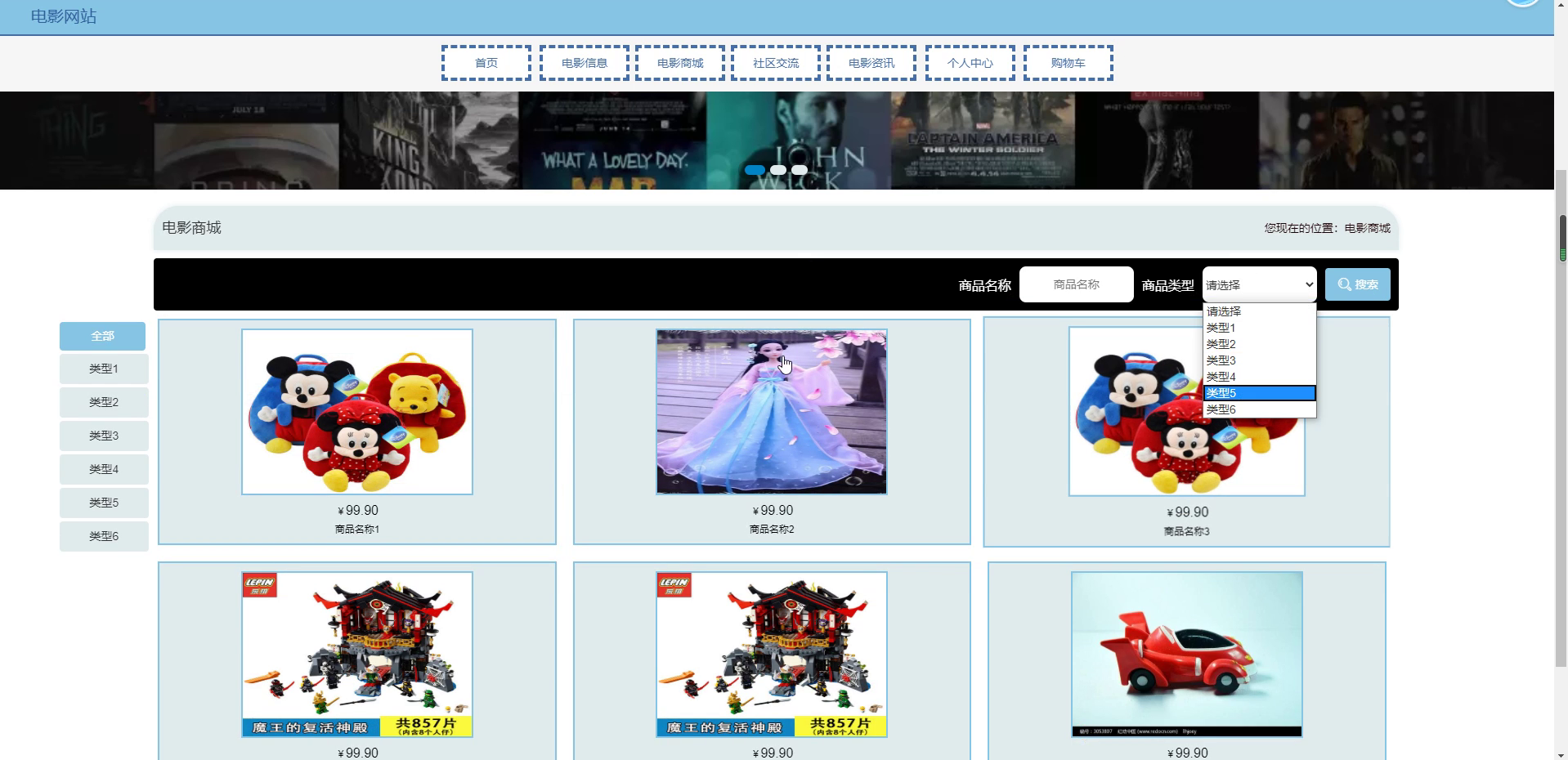Open the first LEPIN temple set image

coord(357,655)
